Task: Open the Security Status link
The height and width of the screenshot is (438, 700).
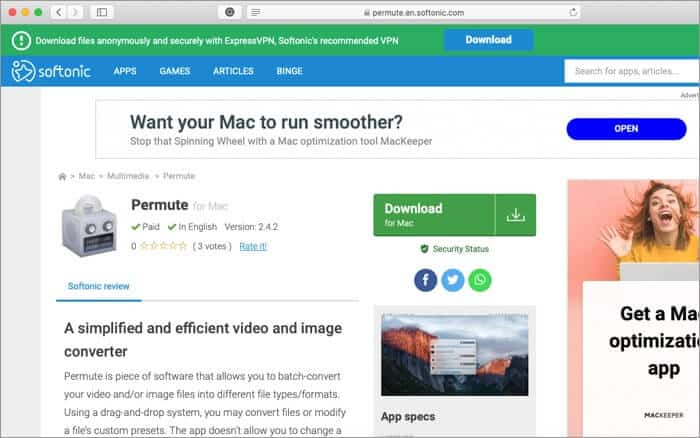Action: (455, 249)
